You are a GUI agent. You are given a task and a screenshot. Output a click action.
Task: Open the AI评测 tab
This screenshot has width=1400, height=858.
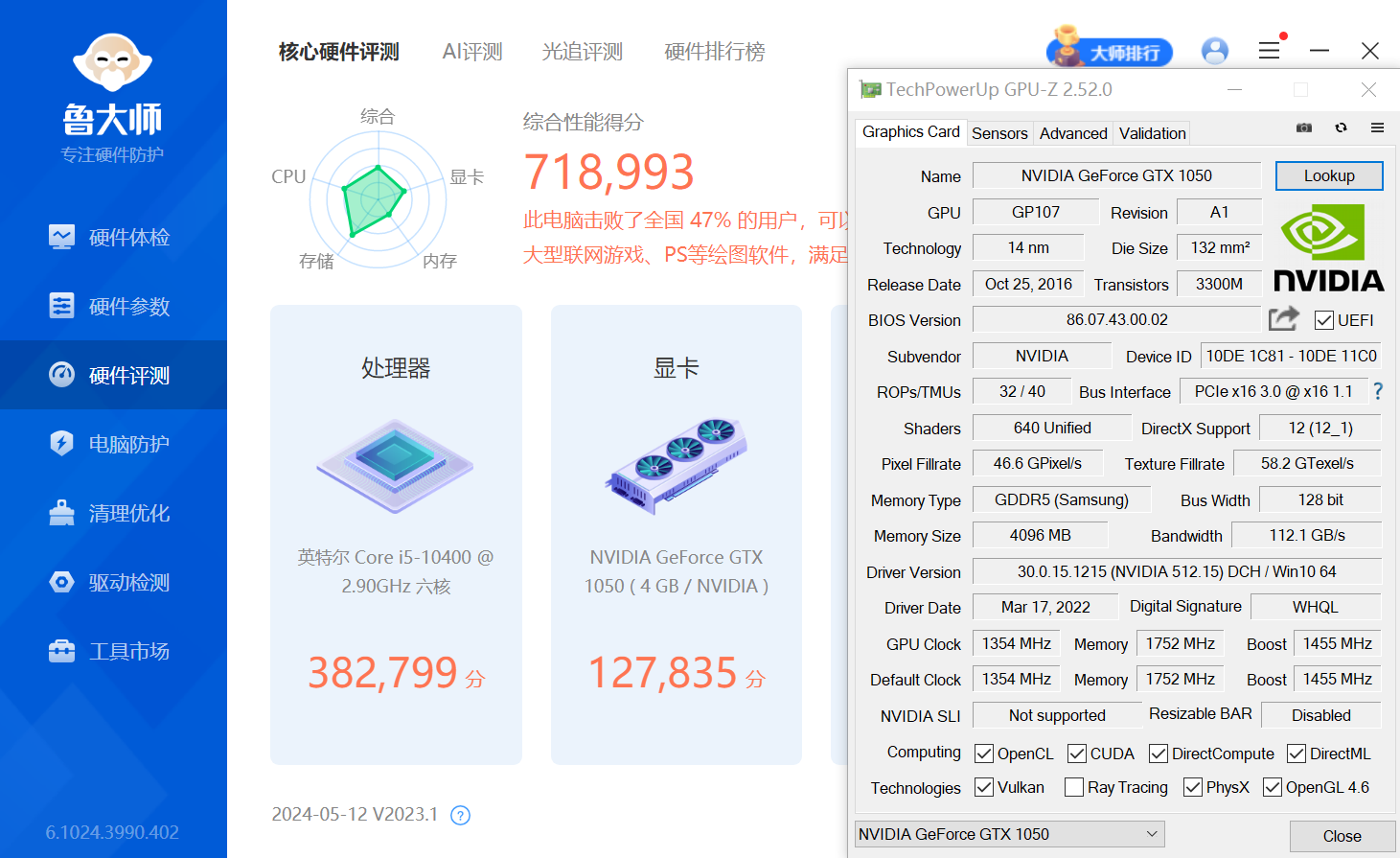pos(472,52)
